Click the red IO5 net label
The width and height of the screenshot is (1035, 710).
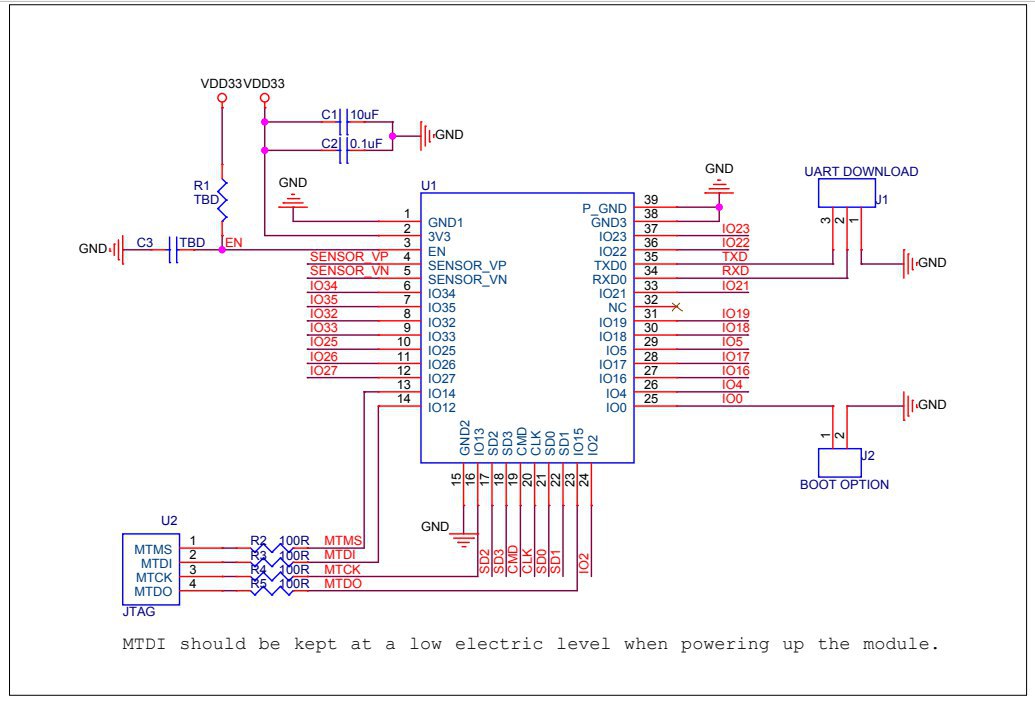click(733, 342)
